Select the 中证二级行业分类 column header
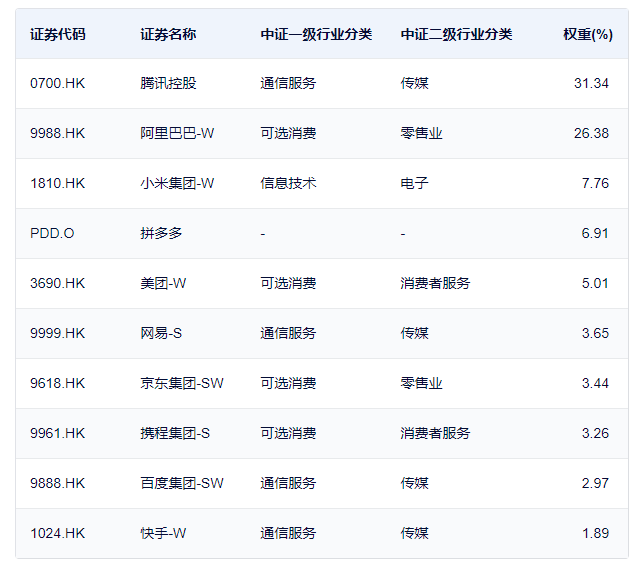Image resolution: width=644 pixels, height=569 pixels. click(456, 35)
